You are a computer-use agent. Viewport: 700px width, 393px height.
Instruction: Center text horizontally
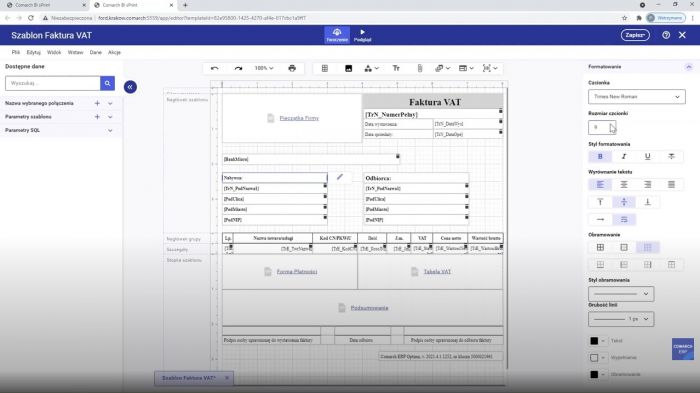coord(624,184)
